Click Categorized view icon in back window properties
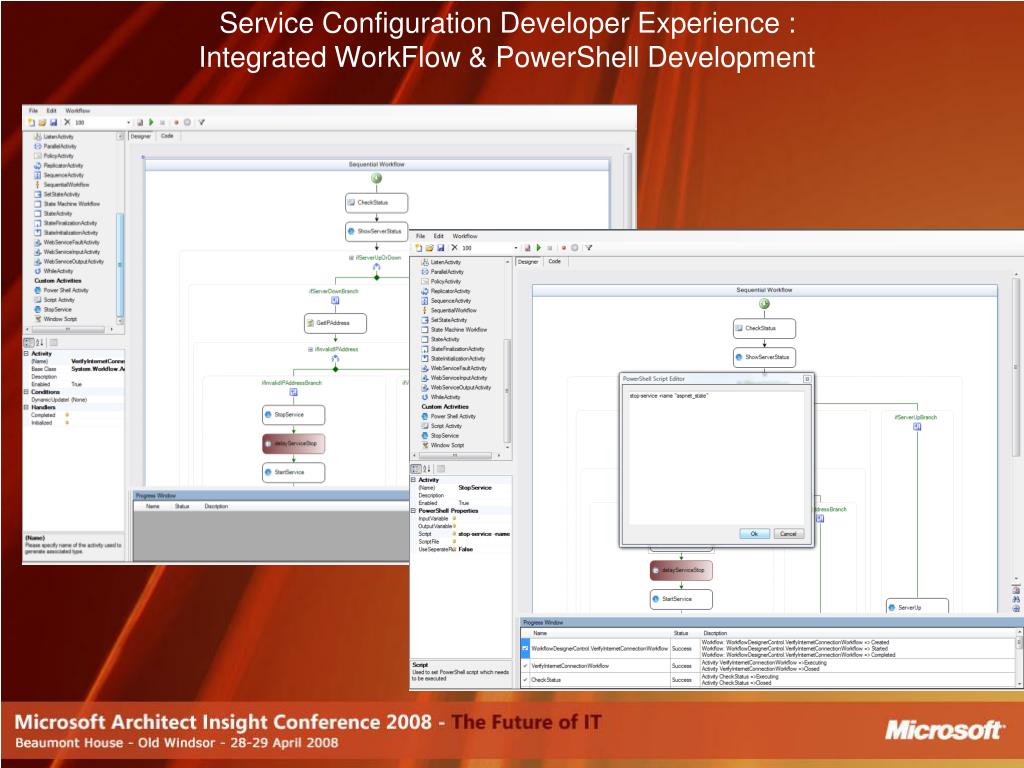This screenshot has width=1024, height=768. (x=29, y=342)
